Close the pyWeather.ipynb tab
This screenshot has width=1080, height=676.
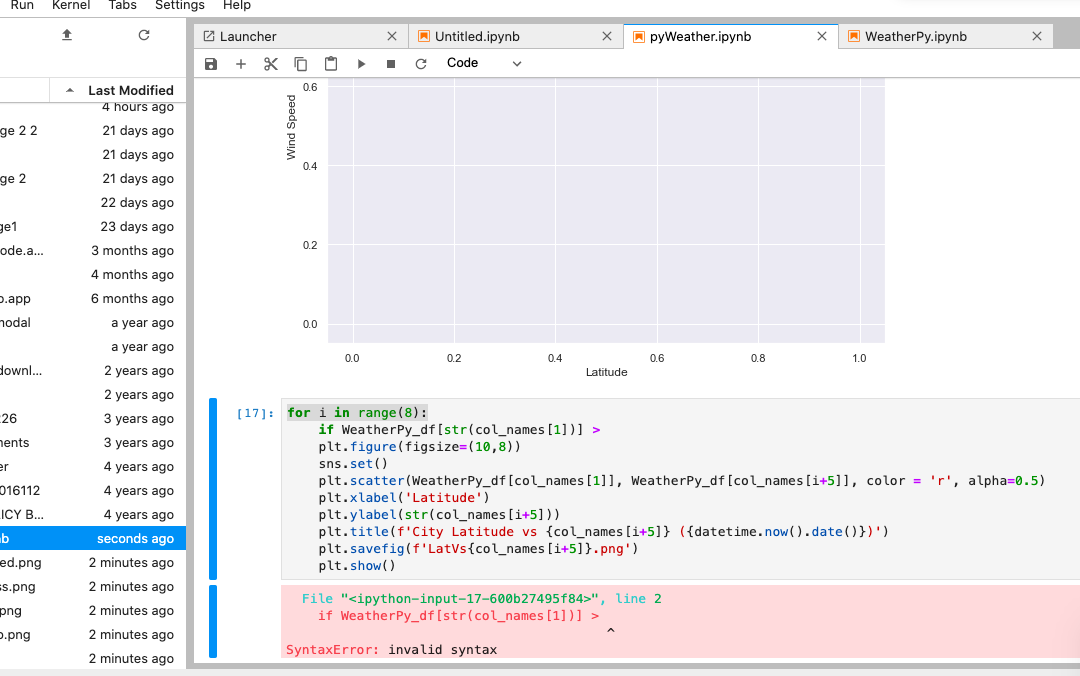coord(822,37)
